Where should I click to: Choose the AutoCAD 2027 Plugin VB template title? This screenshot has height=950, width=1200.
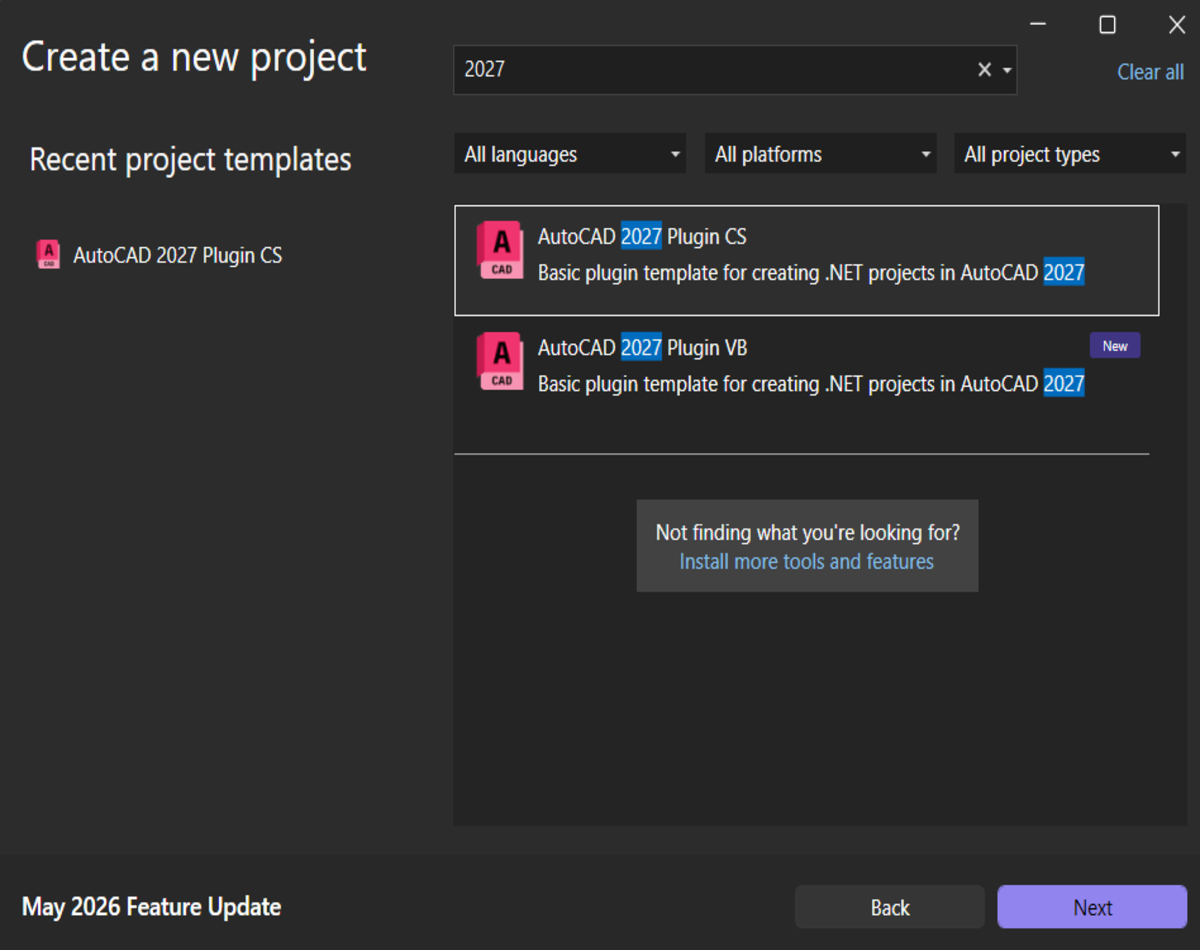(x=643, y=348)
